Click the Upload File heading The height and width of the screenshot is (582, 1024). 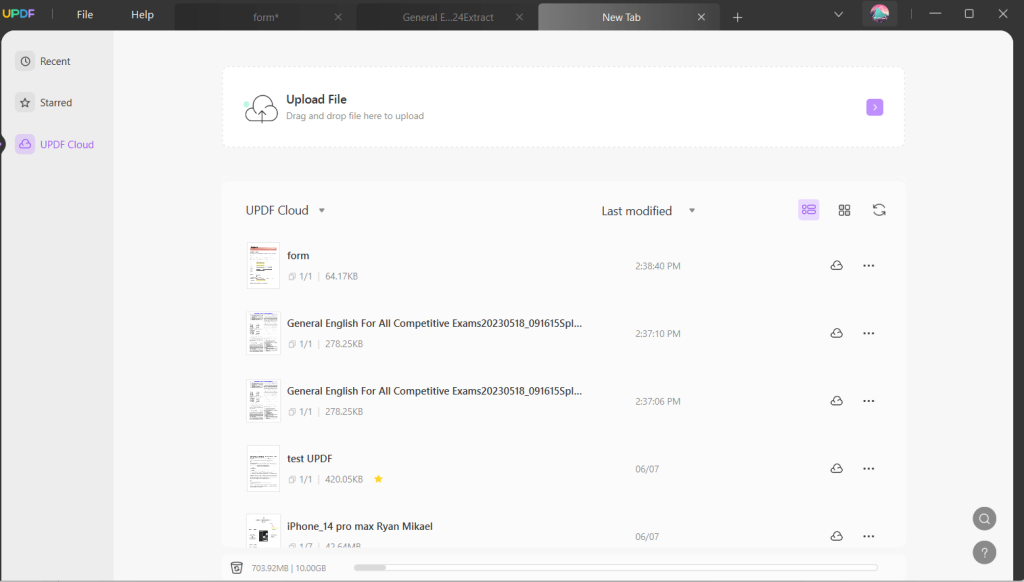pos(316,99)
